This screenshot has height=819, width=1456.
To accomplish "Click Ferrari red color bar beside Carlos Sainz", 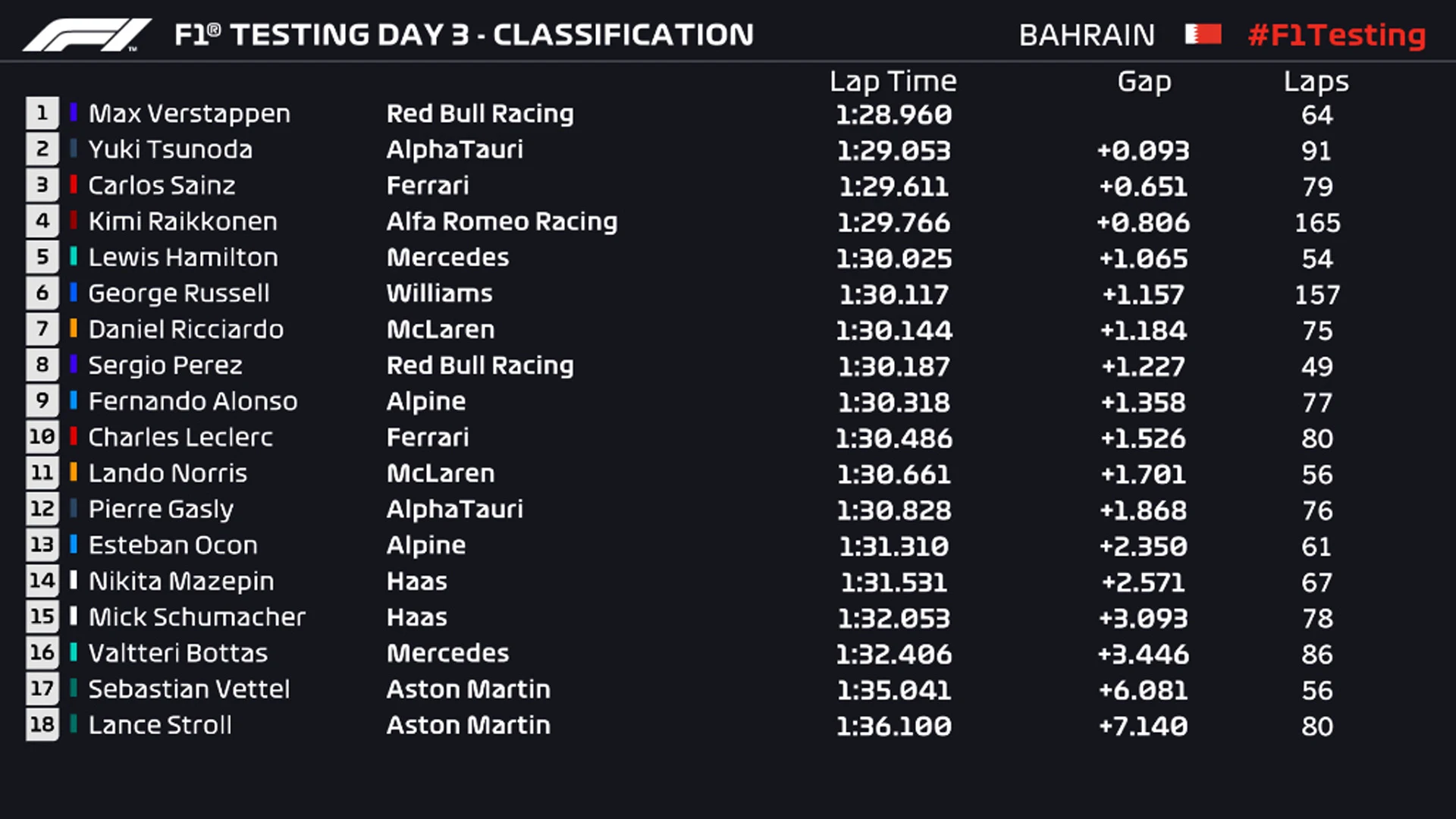I will [74, 185].
